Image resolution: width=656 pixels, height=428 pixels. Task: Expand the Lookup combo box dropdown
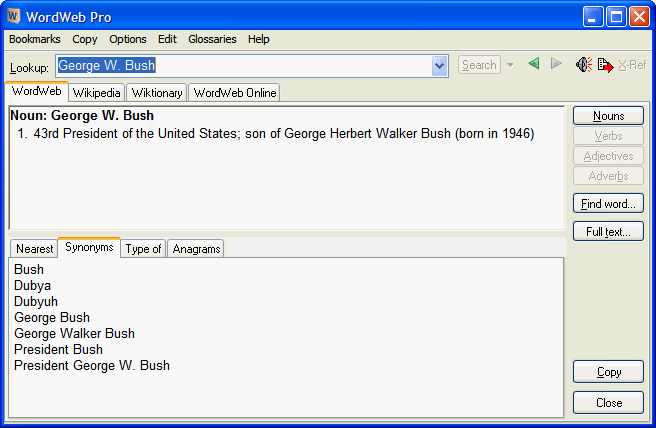click(x=439, y=66)
